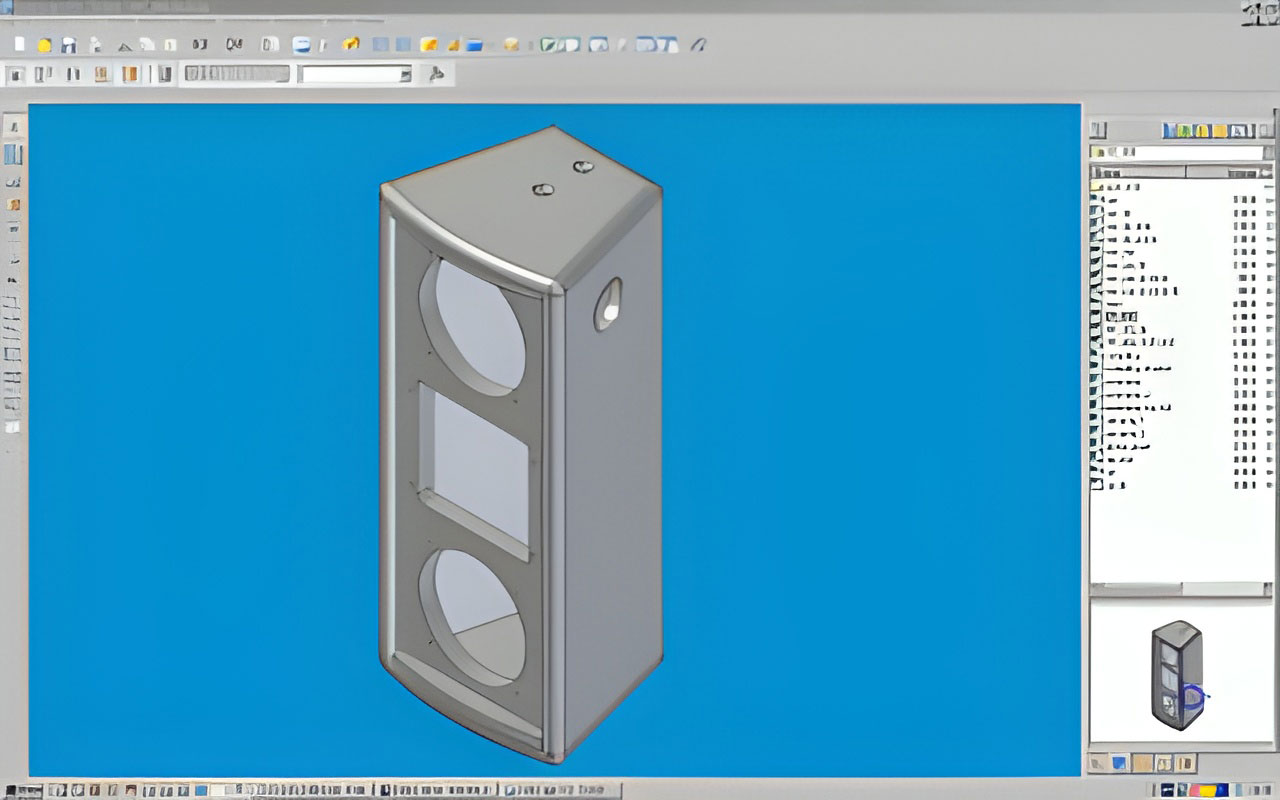Click the blue folder icon in top toolbar

pyautogui.click(x=474, y=44)
